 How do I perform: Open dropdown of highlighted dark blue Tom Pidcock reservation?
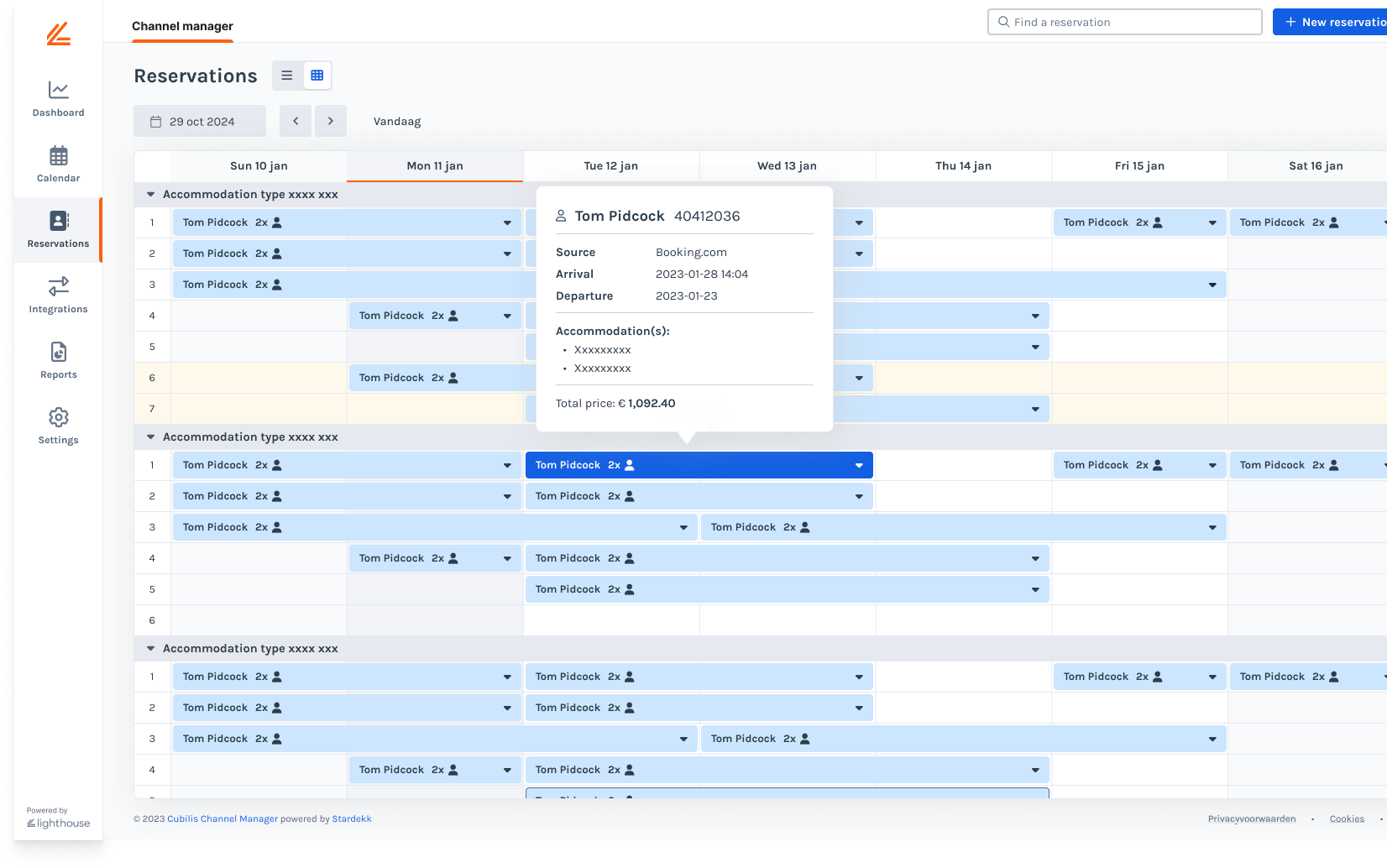click(x=859, y=466)
